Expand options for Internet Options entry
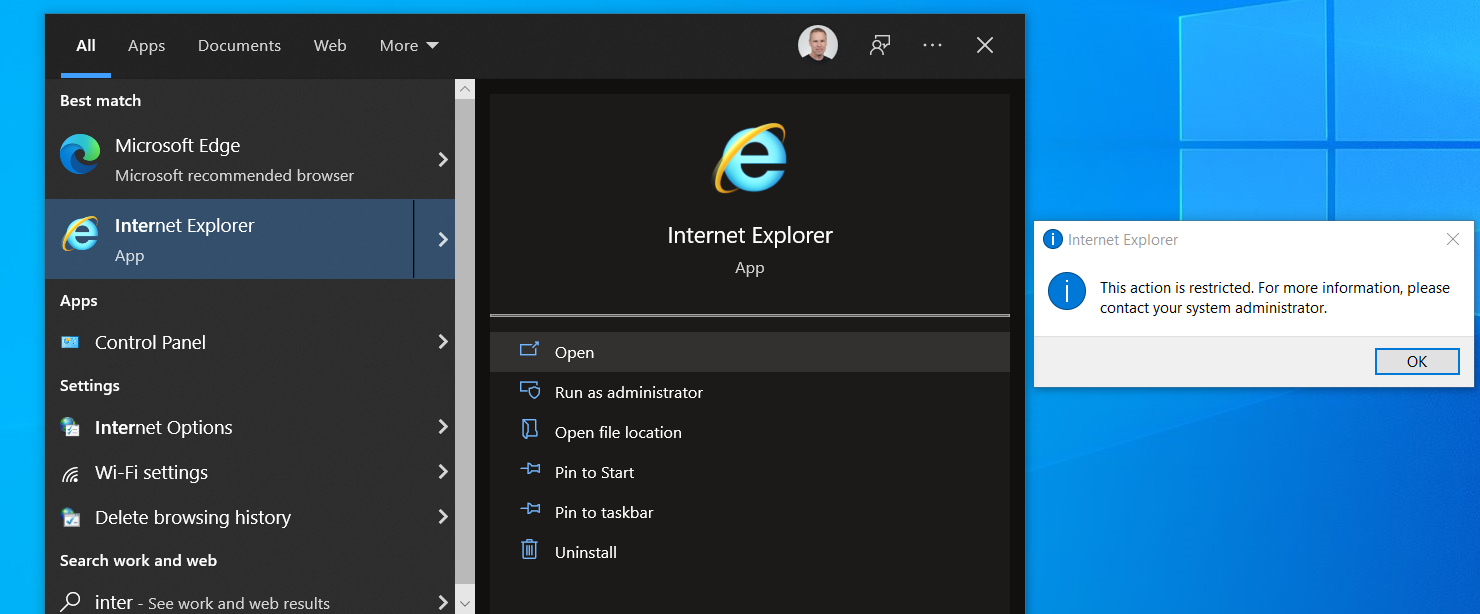 click(x=442, y=427)
